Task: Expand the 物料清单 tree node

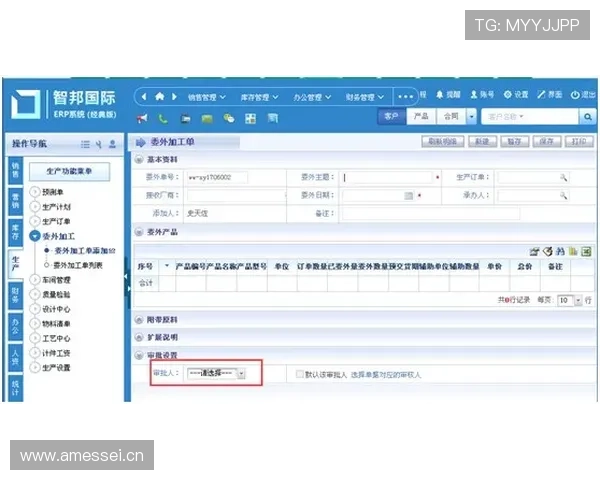Action: tap(35, 323)
